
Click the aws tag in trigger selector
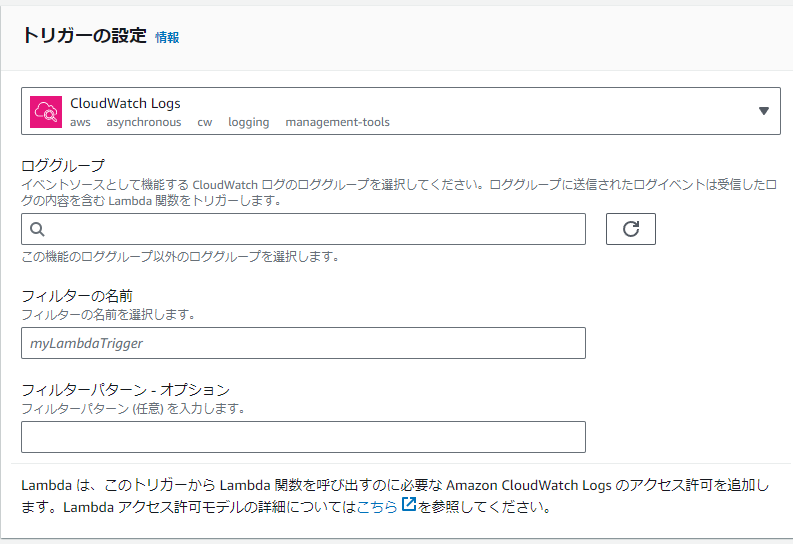click(80, 122)
